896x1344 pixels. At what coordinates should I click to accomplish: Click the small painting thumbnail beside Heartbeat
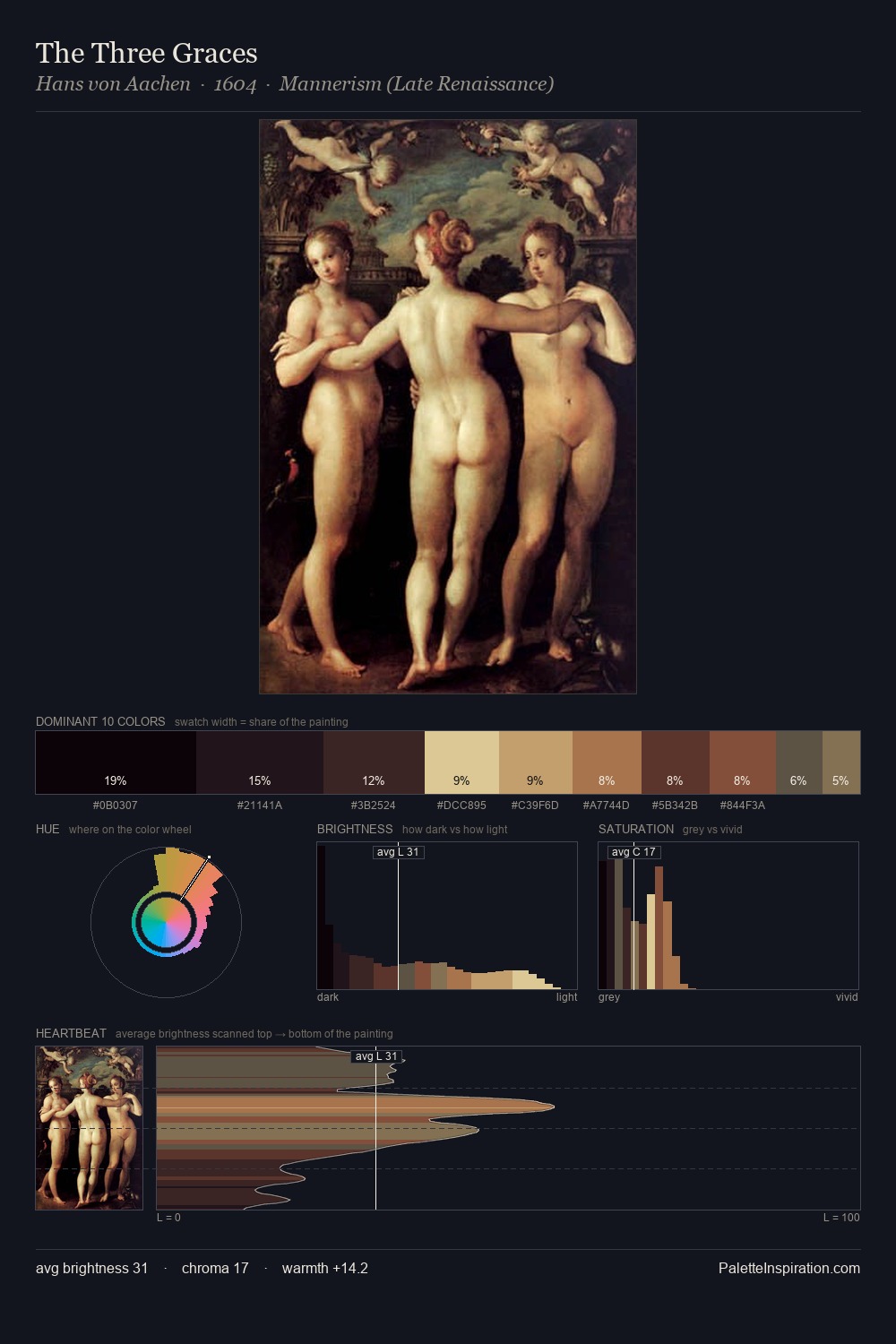89,1128
